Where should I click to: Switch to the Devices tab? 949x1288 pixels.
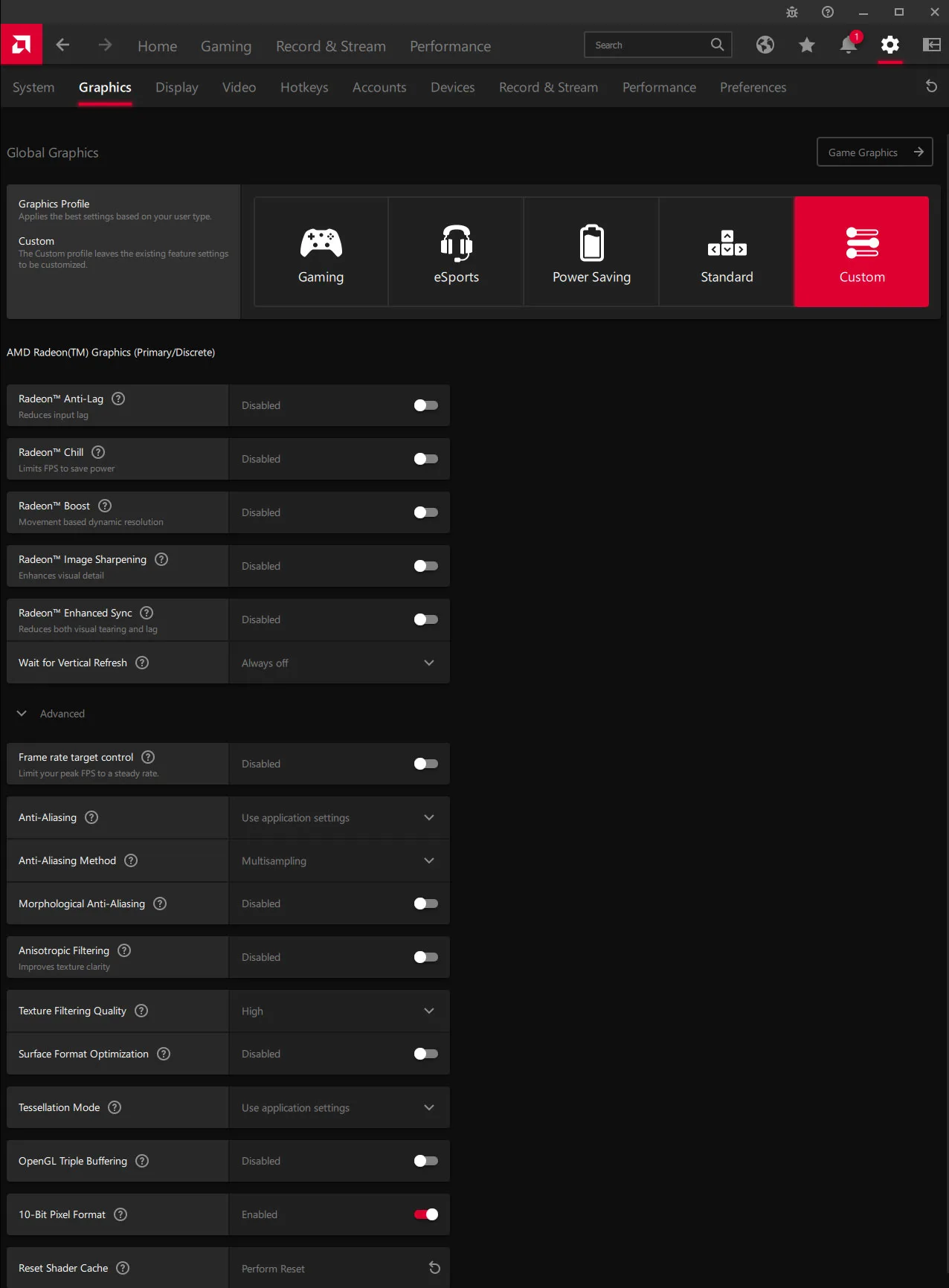point(452,87)
